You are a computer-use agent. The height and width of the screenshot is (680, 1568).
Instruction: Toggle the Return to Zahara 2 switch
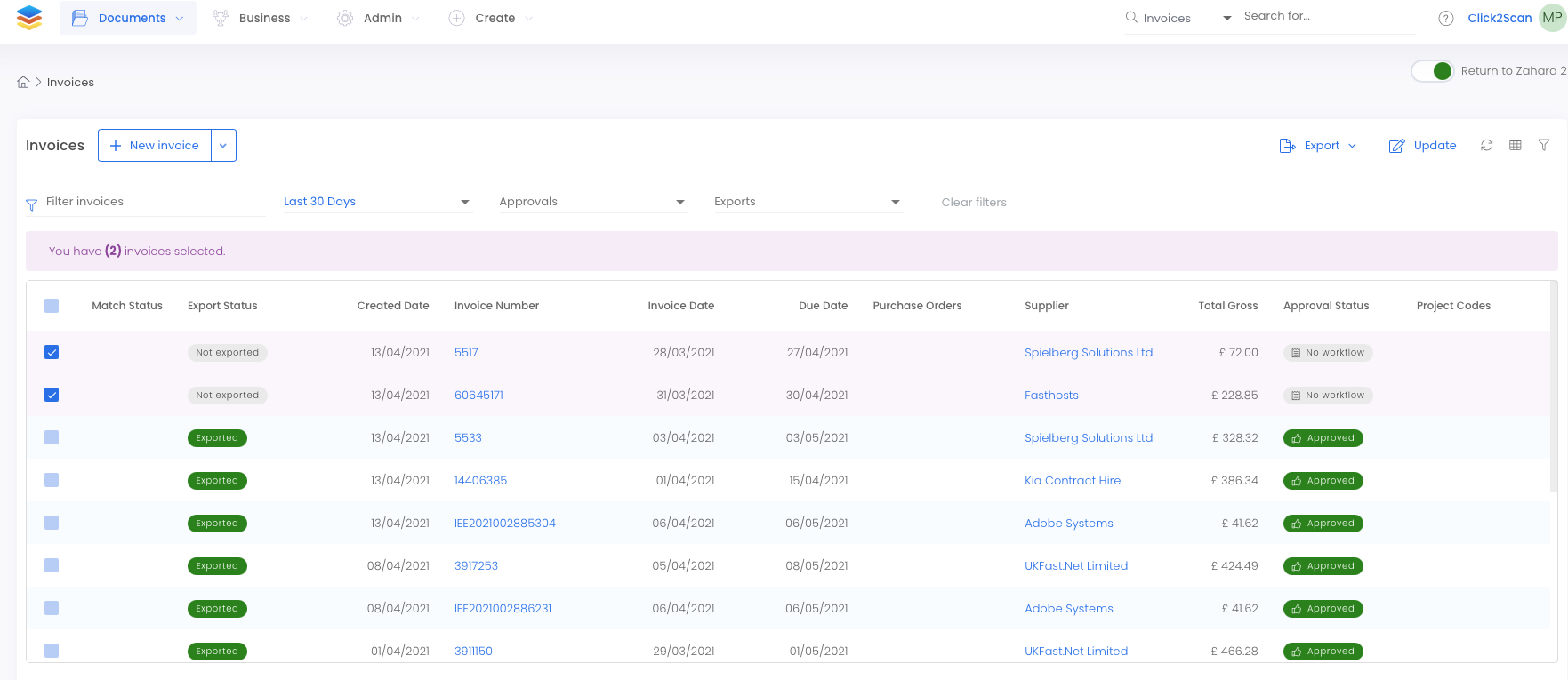(x=1433, y=71)
